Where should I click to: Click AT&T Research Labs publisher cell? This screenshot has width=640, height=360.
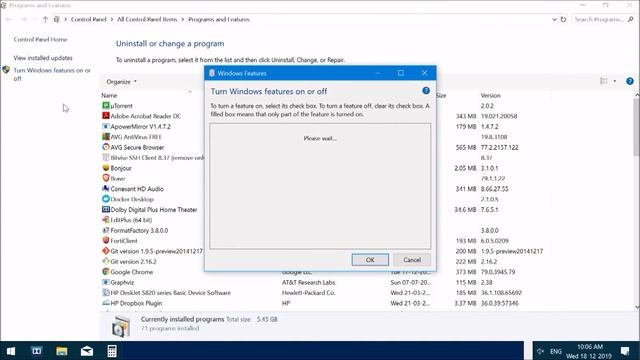309,282
